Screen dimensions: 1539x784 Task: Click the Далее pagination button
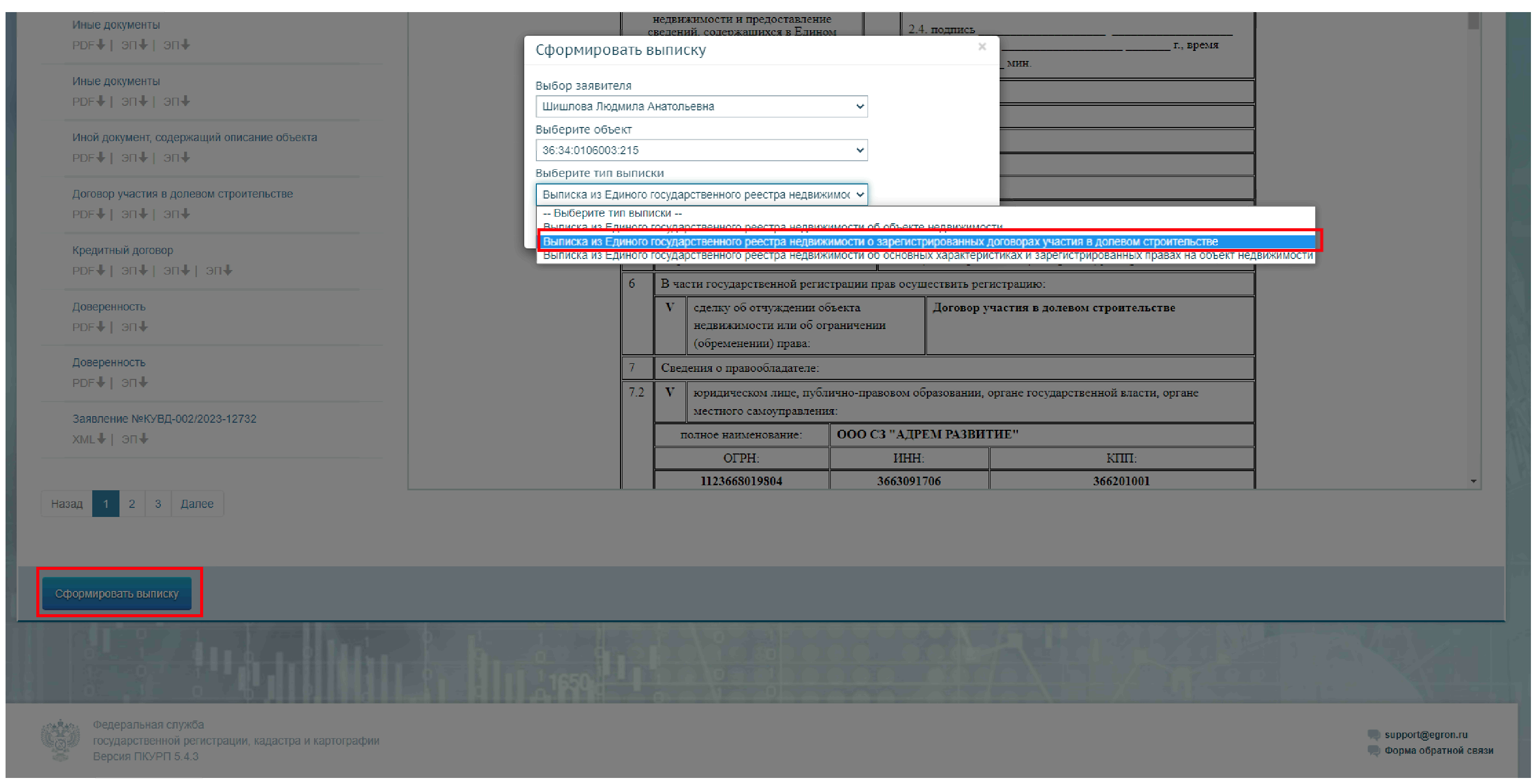(x=197, y=504)
